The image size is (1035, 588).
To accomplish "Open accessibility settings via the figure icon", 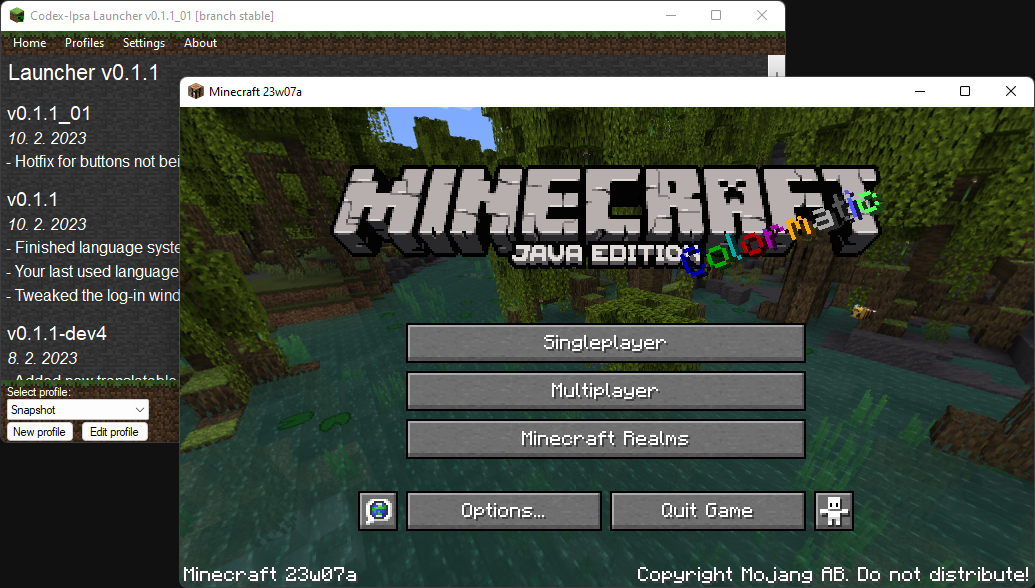I will pos(834,511).
